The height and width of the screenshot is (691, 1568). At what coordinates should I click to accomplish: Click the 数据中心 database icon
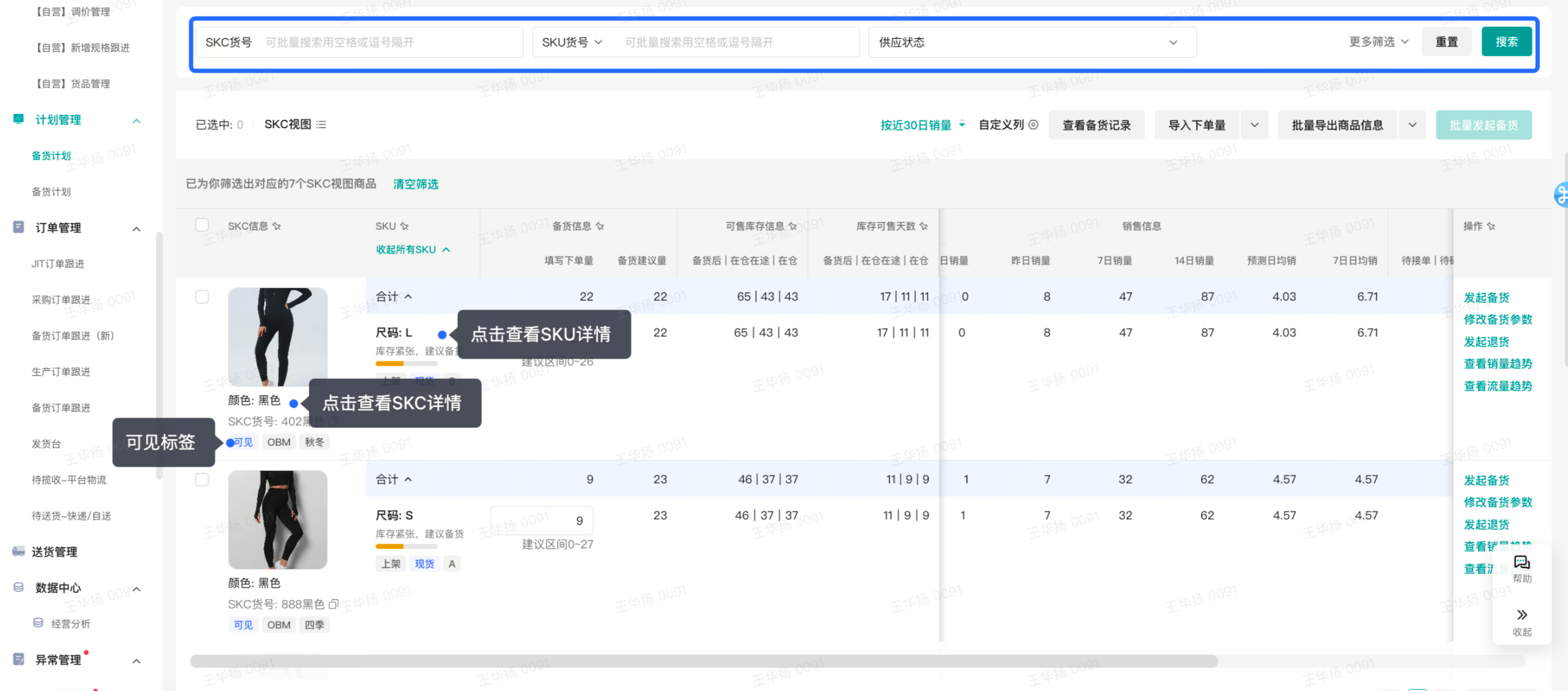pos(19,587)
